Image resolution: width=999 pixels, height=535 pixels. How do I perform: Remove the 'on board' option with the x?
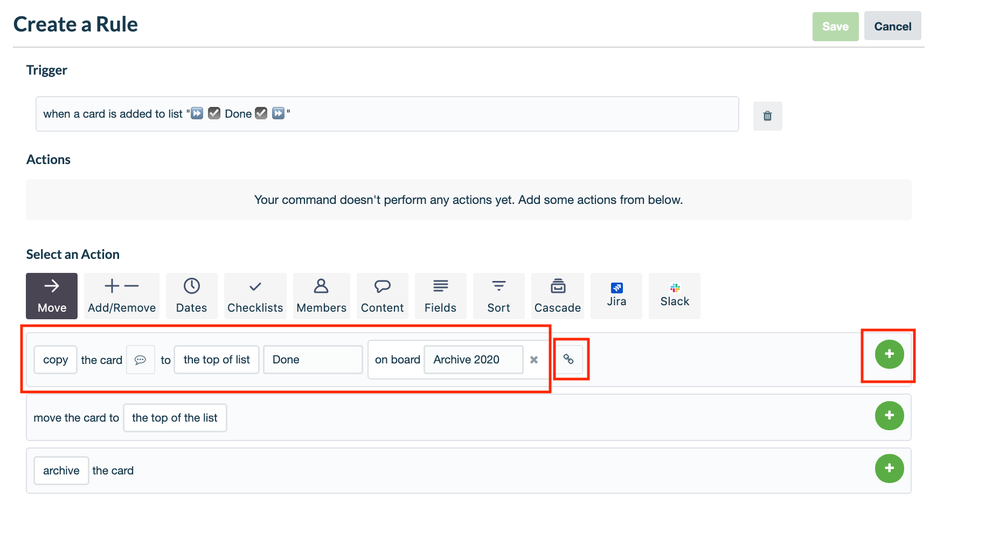[534, 360]
